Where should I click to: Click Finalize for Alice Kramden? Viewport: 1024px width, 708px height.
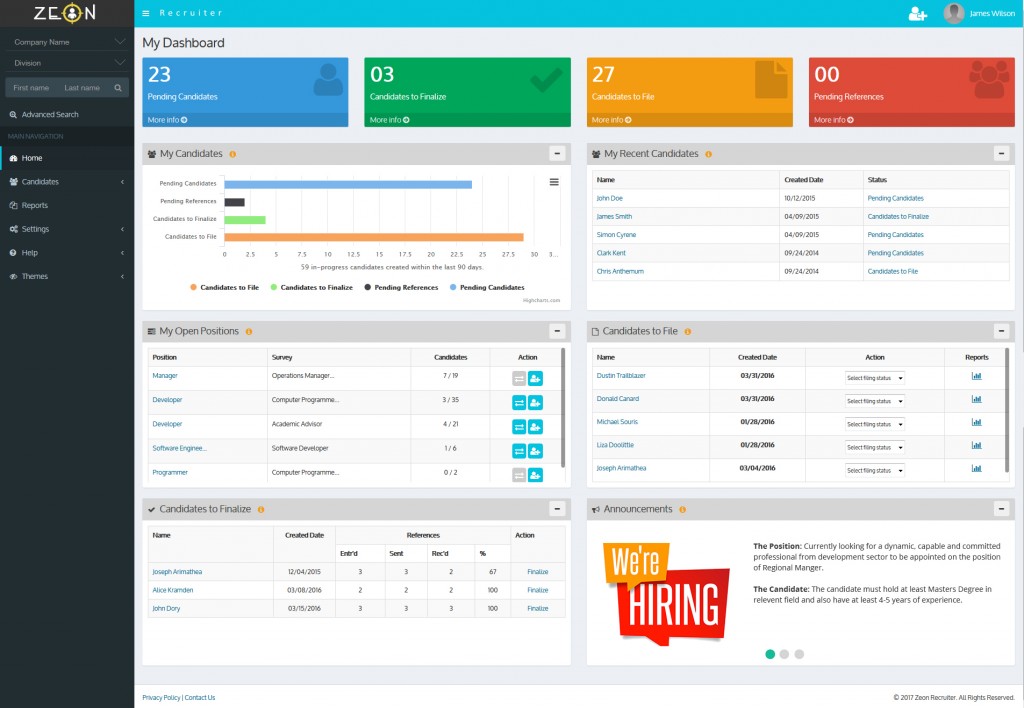[x=537, y=590]
